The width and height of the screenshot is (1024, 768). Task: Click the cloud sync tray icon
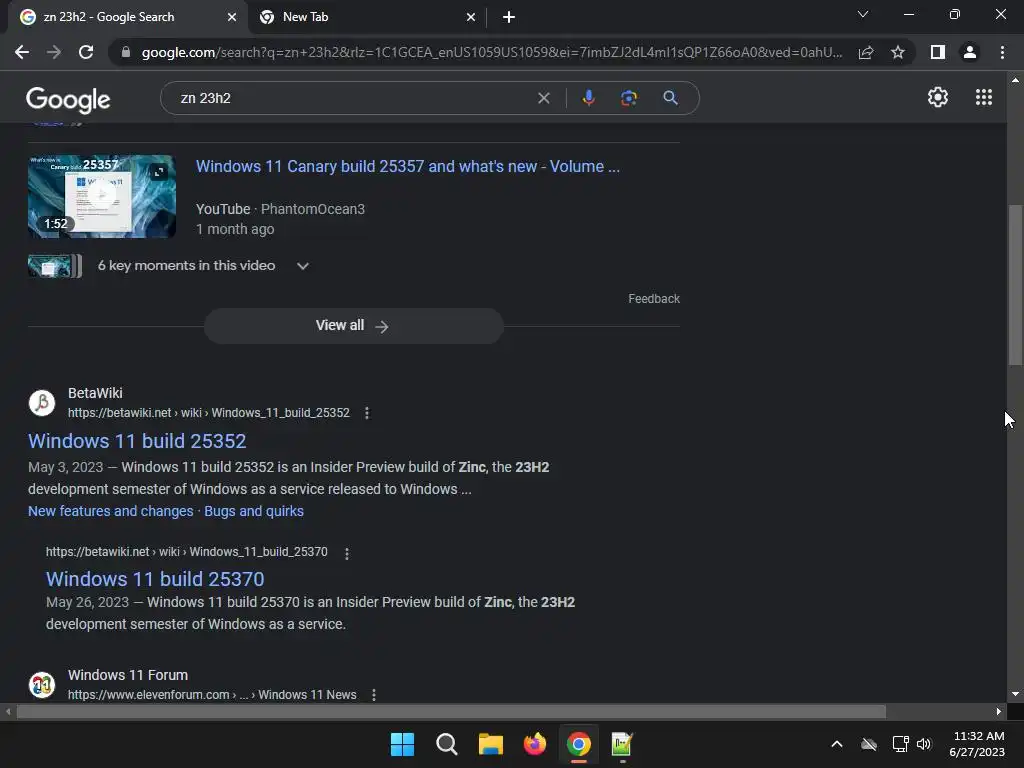coord(869,744)
